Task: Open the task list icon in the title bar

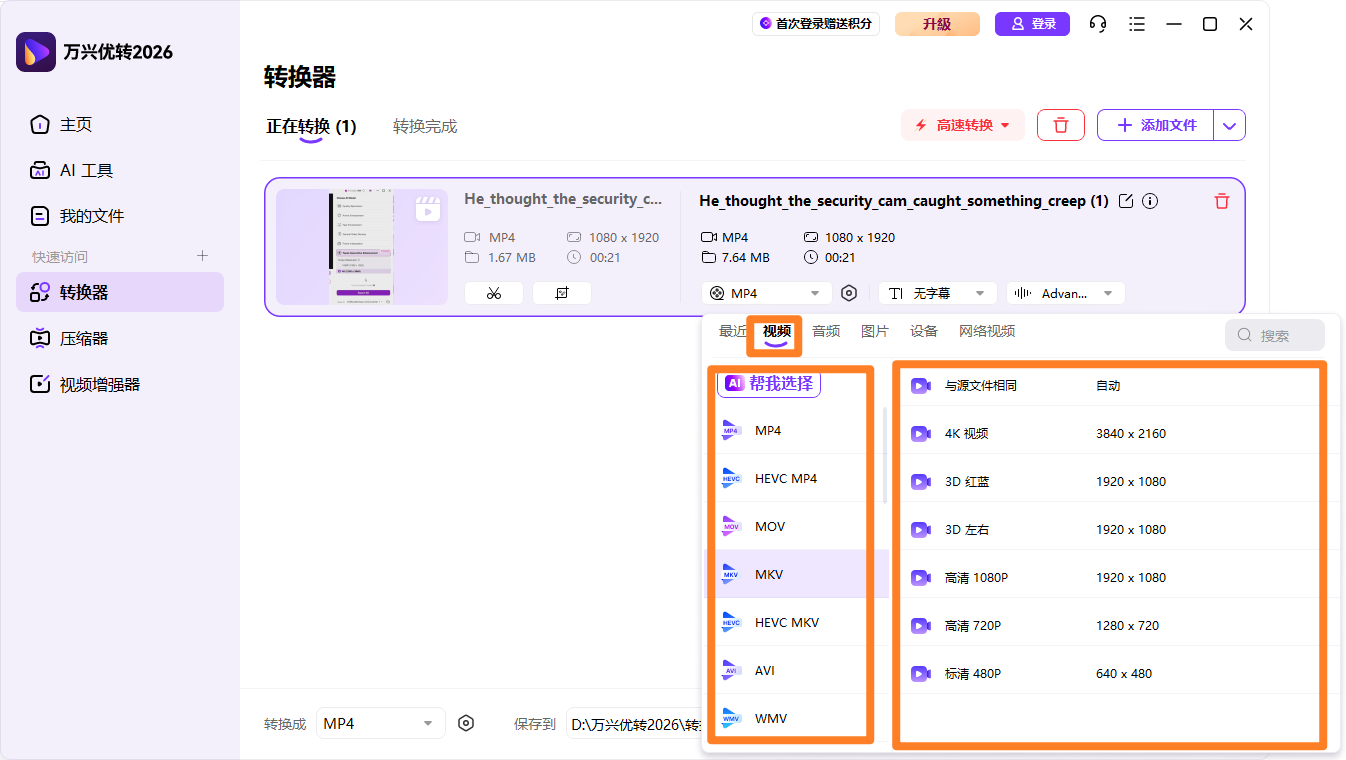Action: coord(1136,23)
